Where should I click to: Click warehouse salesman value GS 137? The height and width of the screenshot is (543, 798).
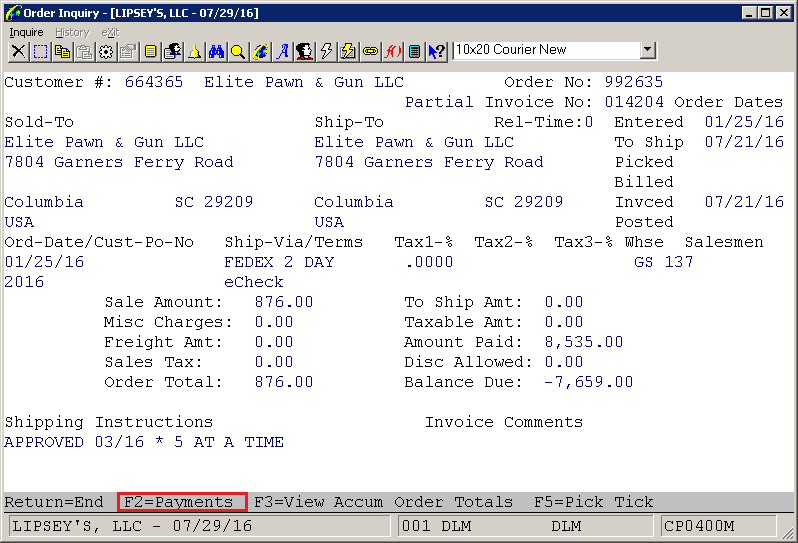pyautogui.click(x=664, y=262)
